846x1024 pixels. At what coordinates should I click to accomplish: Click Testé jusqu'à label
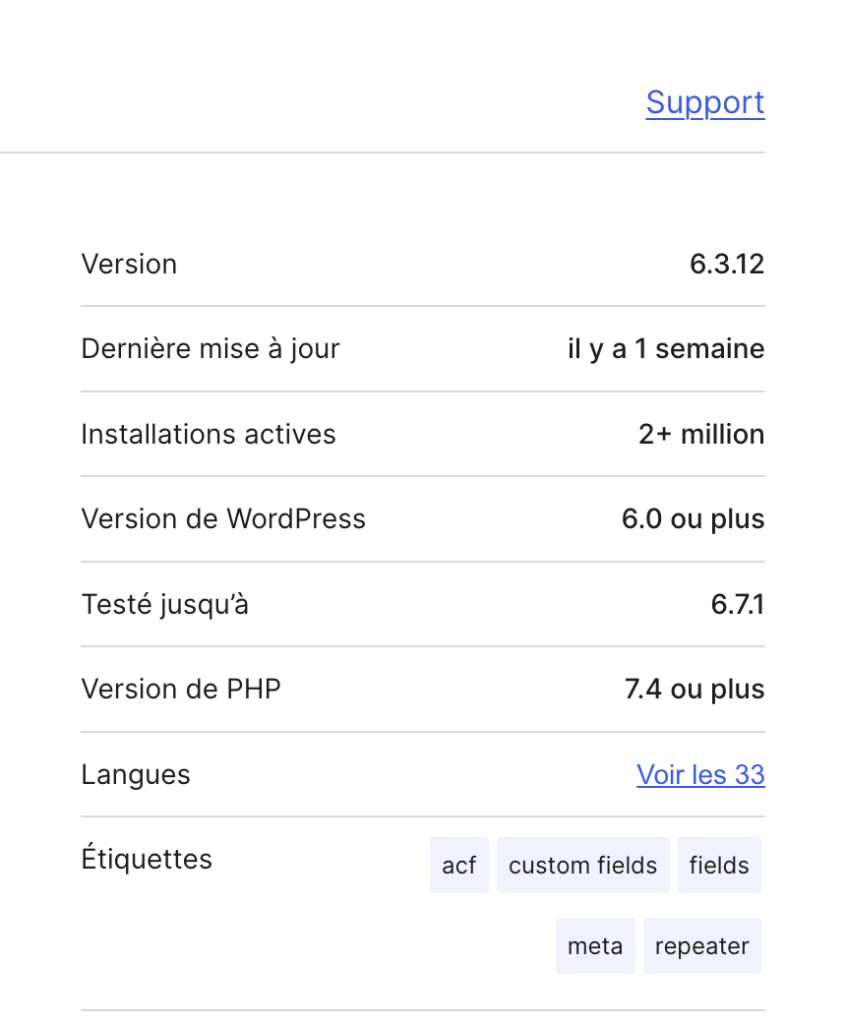[164, 603]
